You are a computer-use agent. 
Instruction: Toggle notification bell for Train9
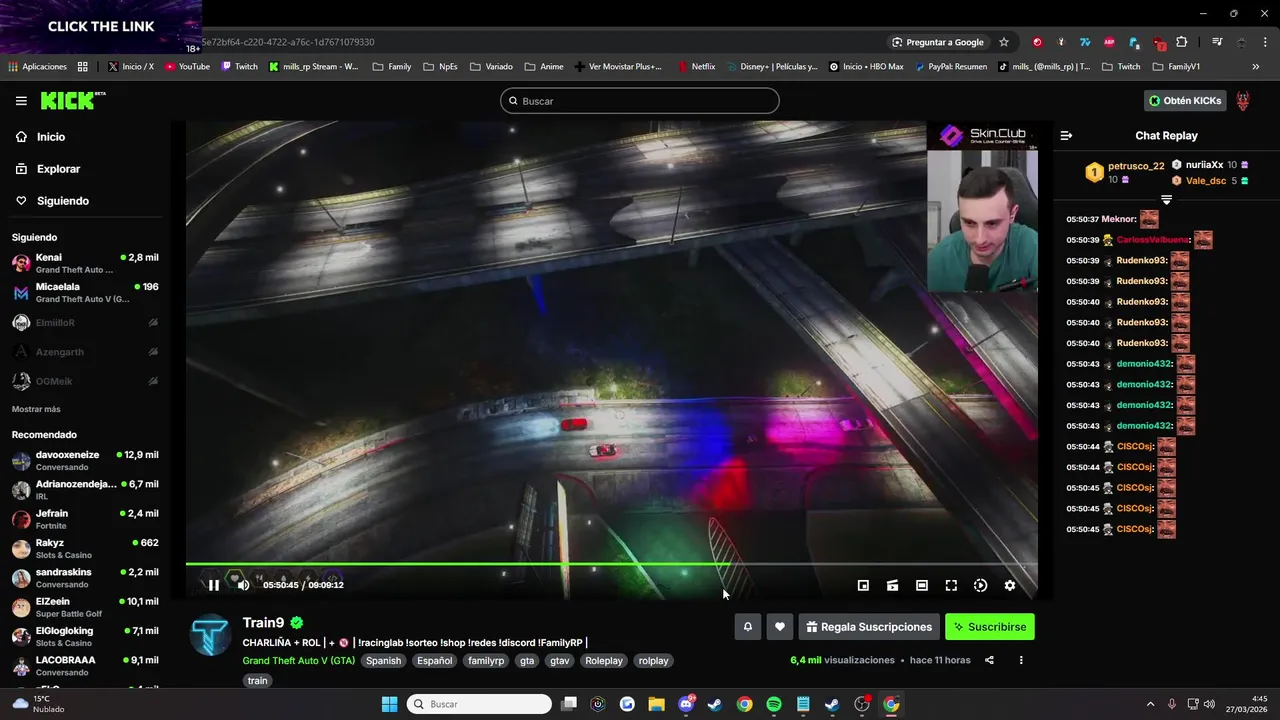point(747,627)
